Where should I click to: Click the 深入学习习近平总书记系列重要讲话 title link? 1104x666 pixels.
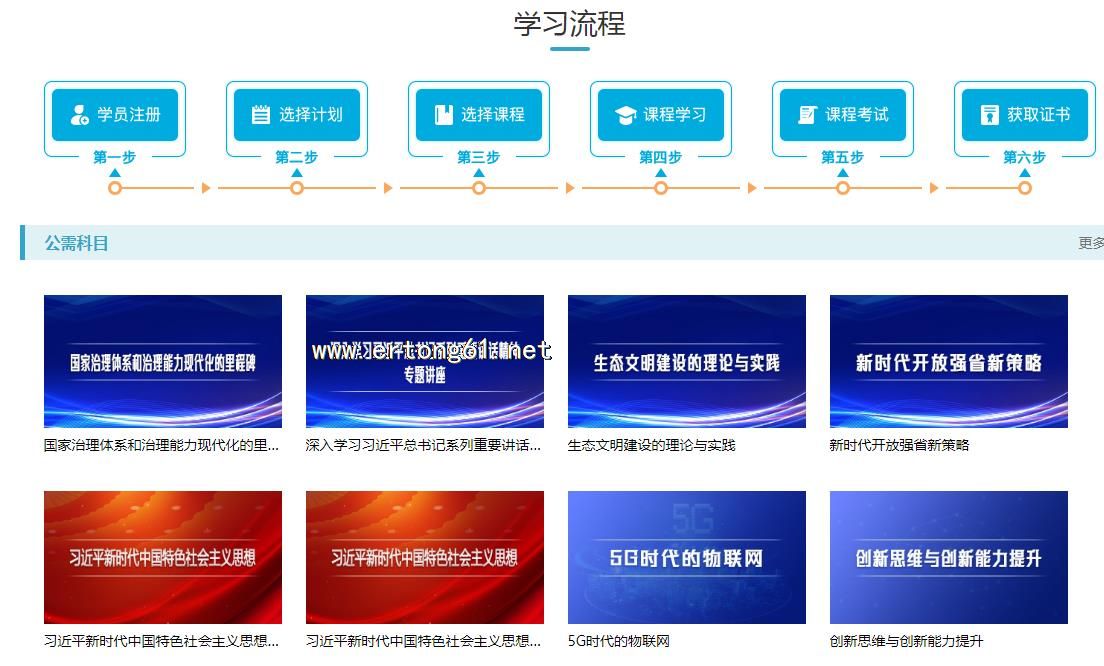tap(423, 445)
